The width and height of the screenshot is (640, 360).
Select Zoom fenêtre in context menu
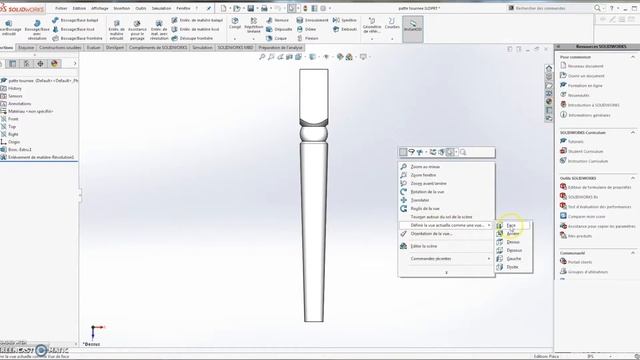tap(447, 175)
